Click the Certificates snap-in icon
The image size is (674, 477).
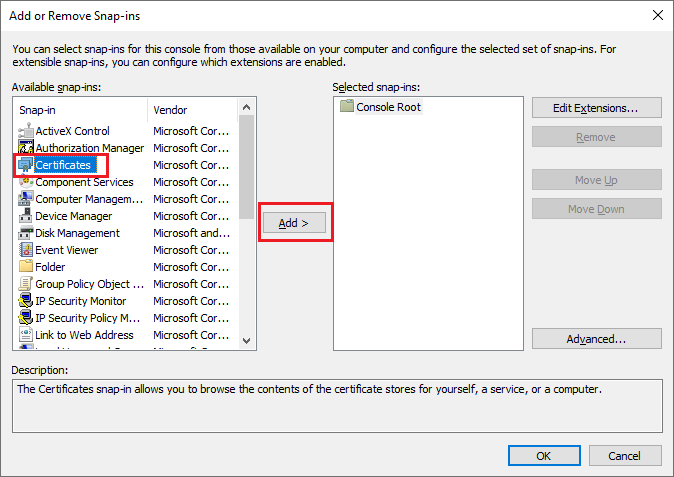tap(26, 165)
